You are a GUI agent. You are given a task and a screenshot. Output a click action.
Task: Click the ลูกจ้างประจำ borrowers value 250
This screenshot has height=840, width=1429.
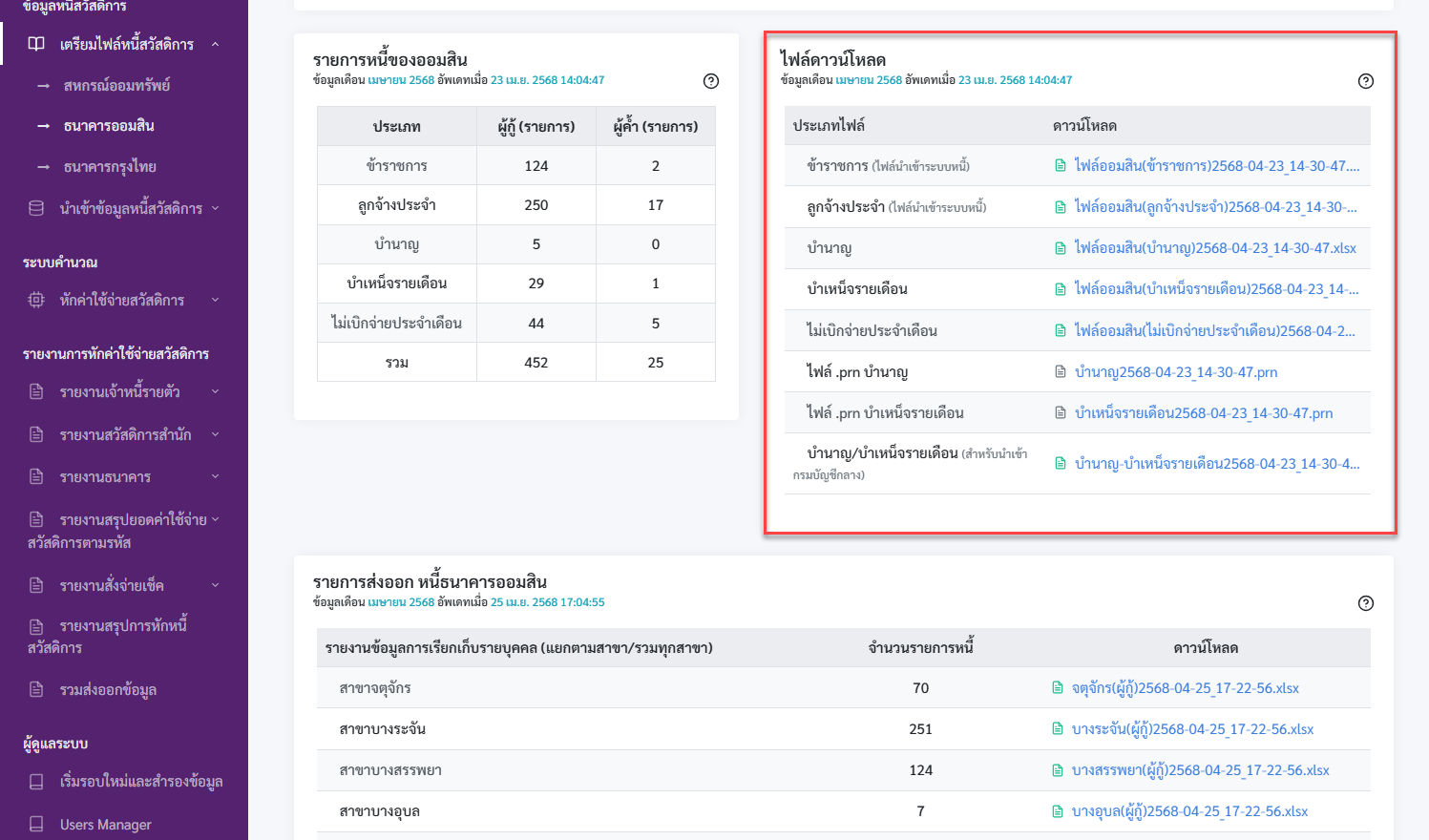click(x=536, y=205)
